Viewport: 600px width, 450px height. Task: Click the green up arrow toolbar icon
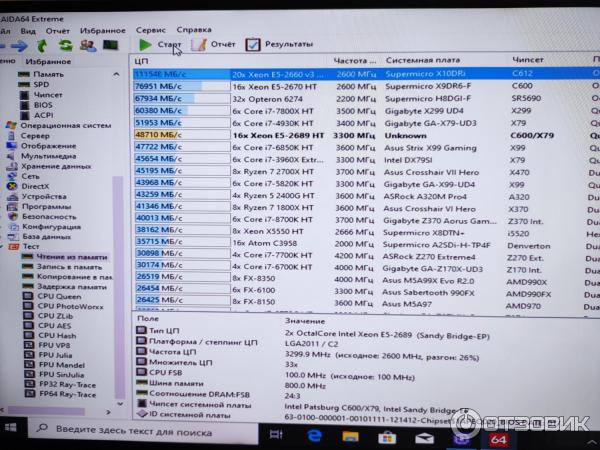click(x=42, y=46)
